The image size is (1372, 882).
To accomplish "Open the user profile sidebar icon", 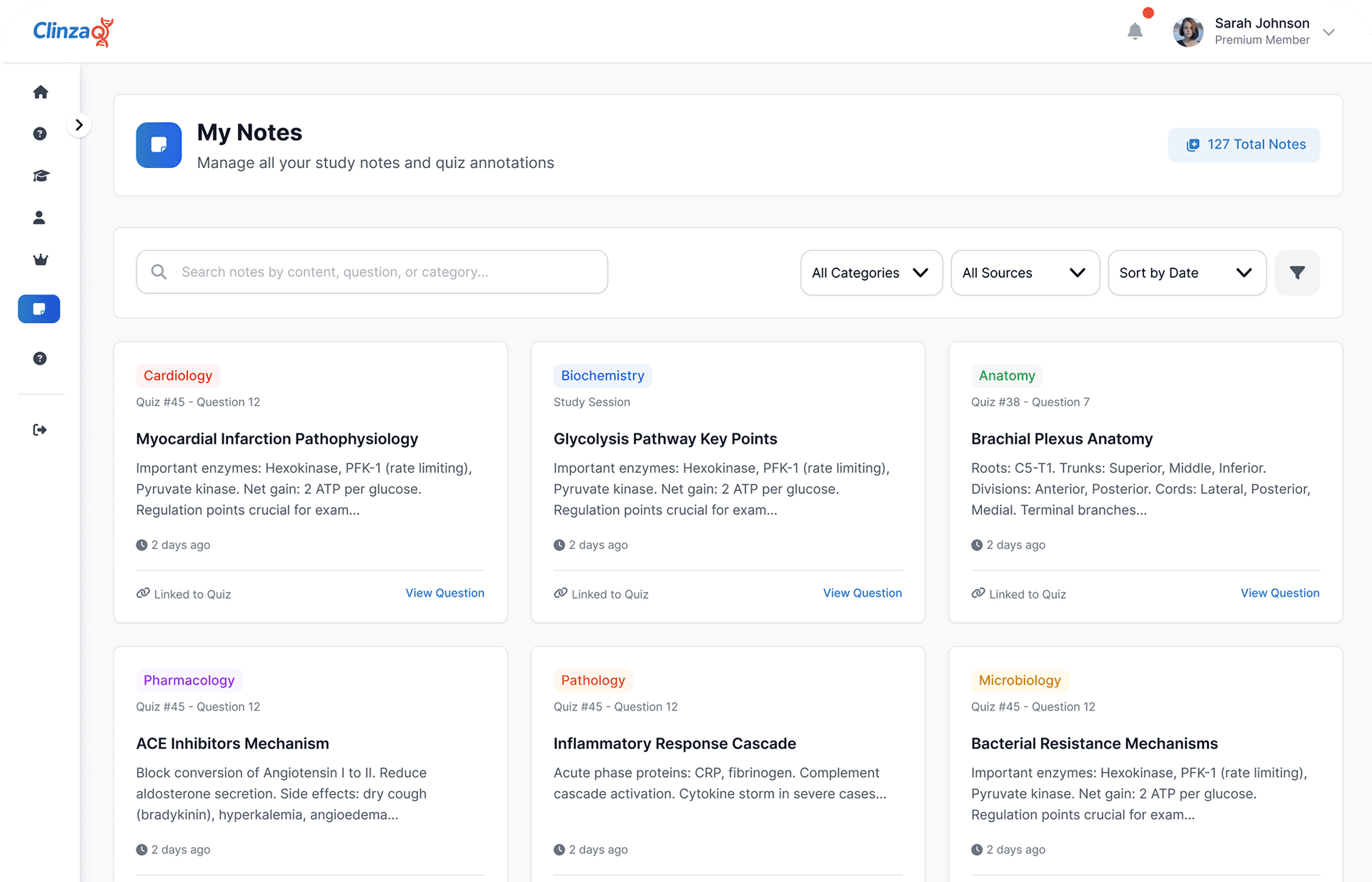I will coord(39,218).
